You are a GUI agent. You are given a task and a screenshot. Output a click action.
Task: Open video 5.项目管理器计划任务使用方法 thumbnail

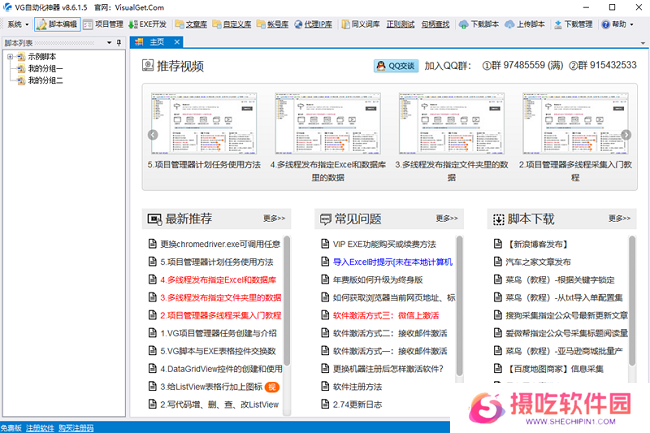204,123
